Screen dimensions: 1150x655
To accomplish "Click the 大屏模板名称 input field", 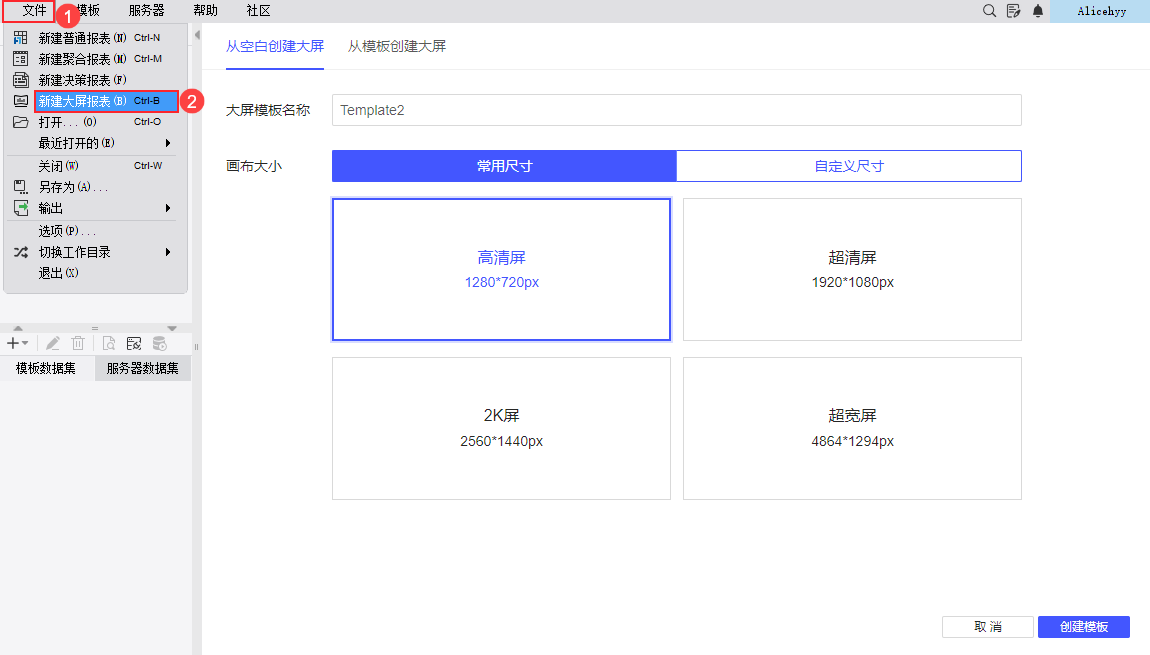I will coord(676,110).
